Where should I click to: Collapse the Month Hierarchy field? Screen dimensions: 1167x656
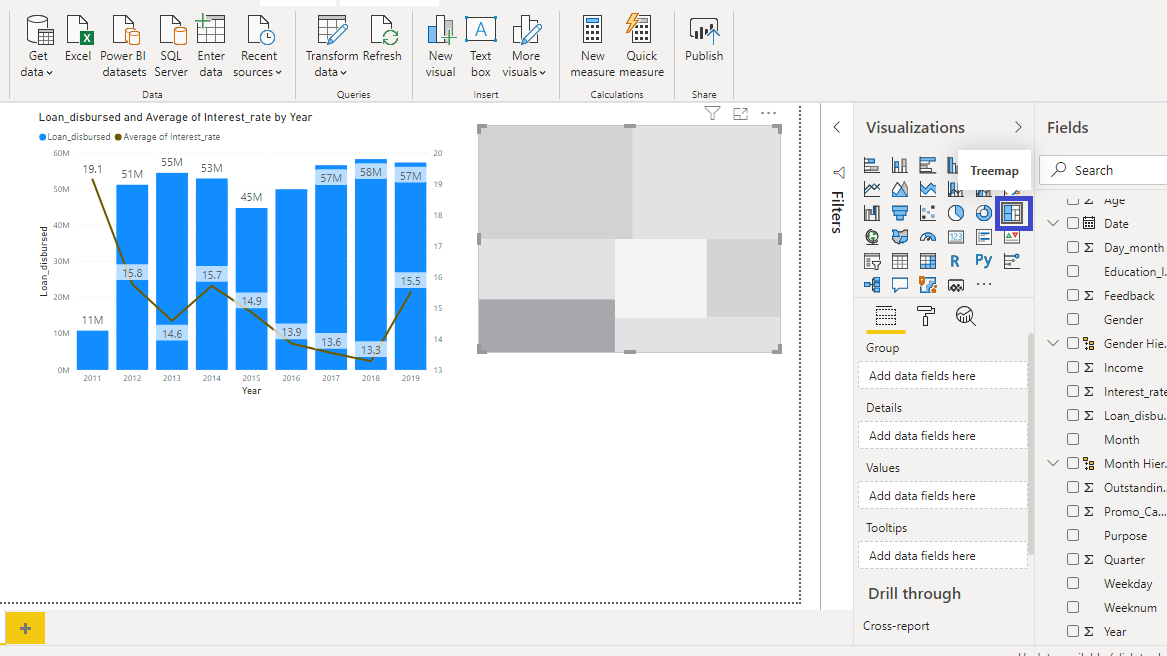(x=1052, y=462)
